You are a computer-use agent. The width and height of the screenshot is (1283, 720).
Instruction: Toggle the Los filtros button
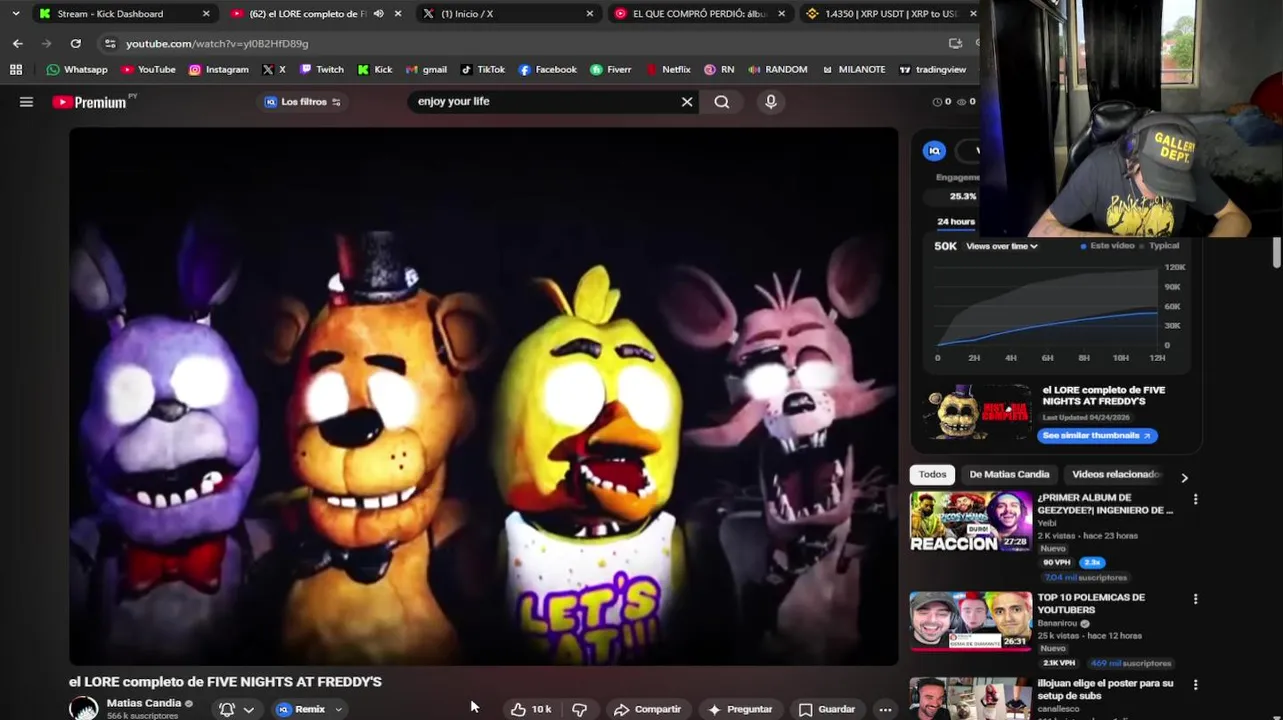(303, 102)
